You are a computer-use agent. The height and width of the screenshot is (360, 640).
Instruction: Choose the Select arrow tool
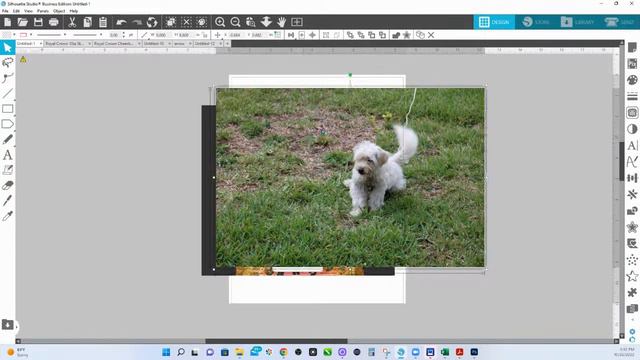tap(7, 47)
